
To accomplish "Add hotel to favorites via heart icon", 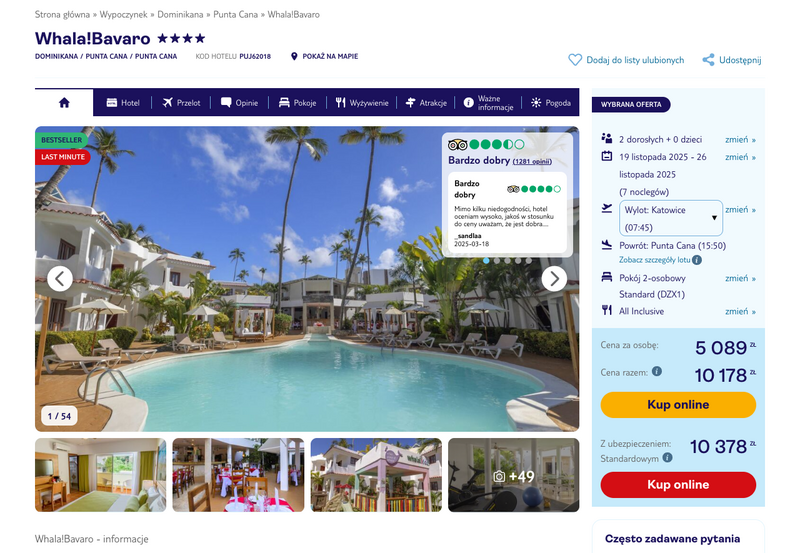I will (575, 60).
